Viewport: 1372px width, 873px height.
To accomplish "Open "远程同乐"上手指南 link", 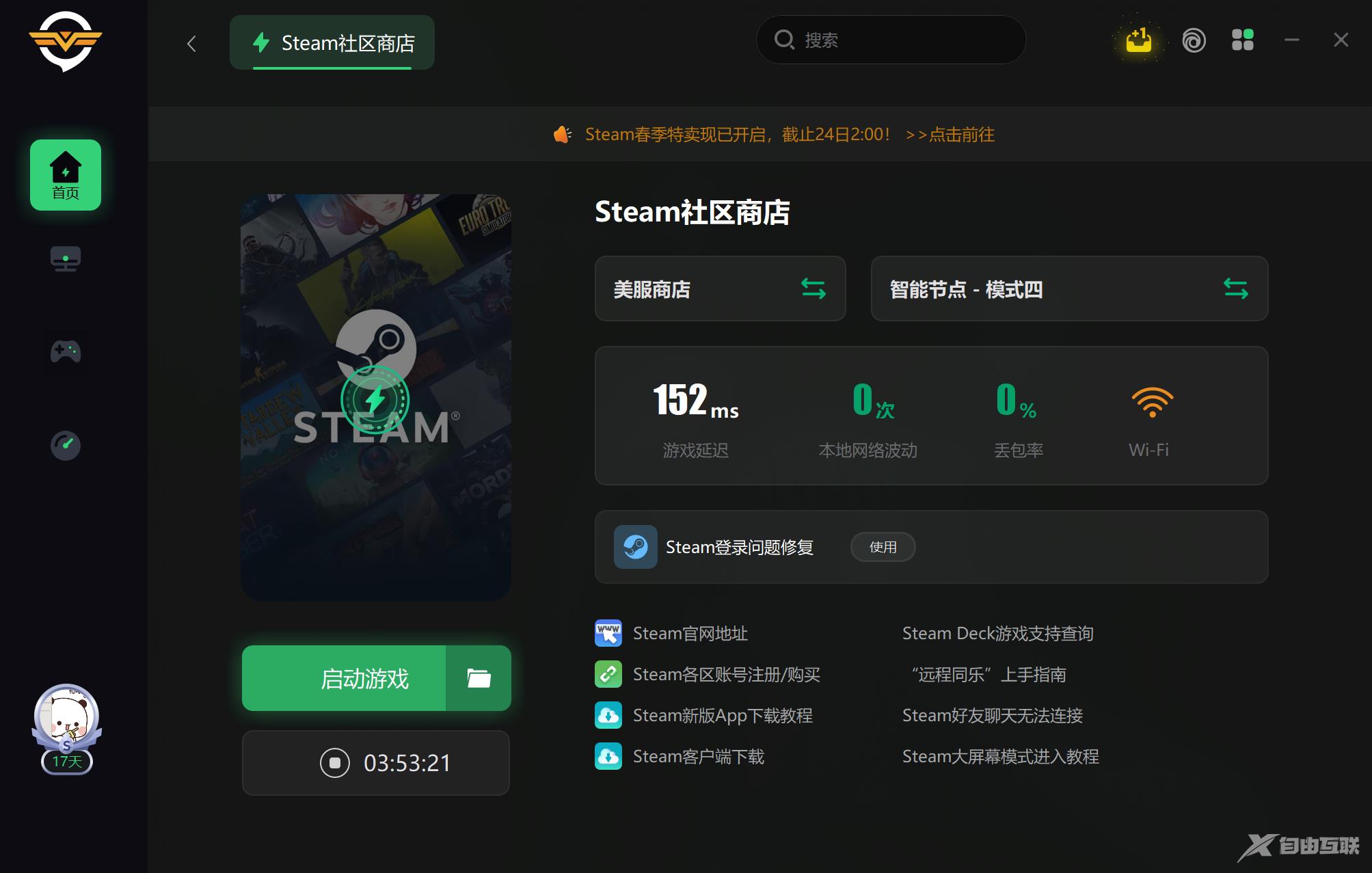I will (988, 674).
